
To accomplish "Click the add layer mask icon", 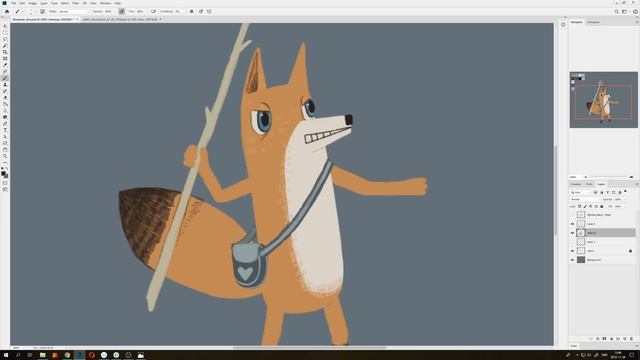I will [x=604, y=339].
